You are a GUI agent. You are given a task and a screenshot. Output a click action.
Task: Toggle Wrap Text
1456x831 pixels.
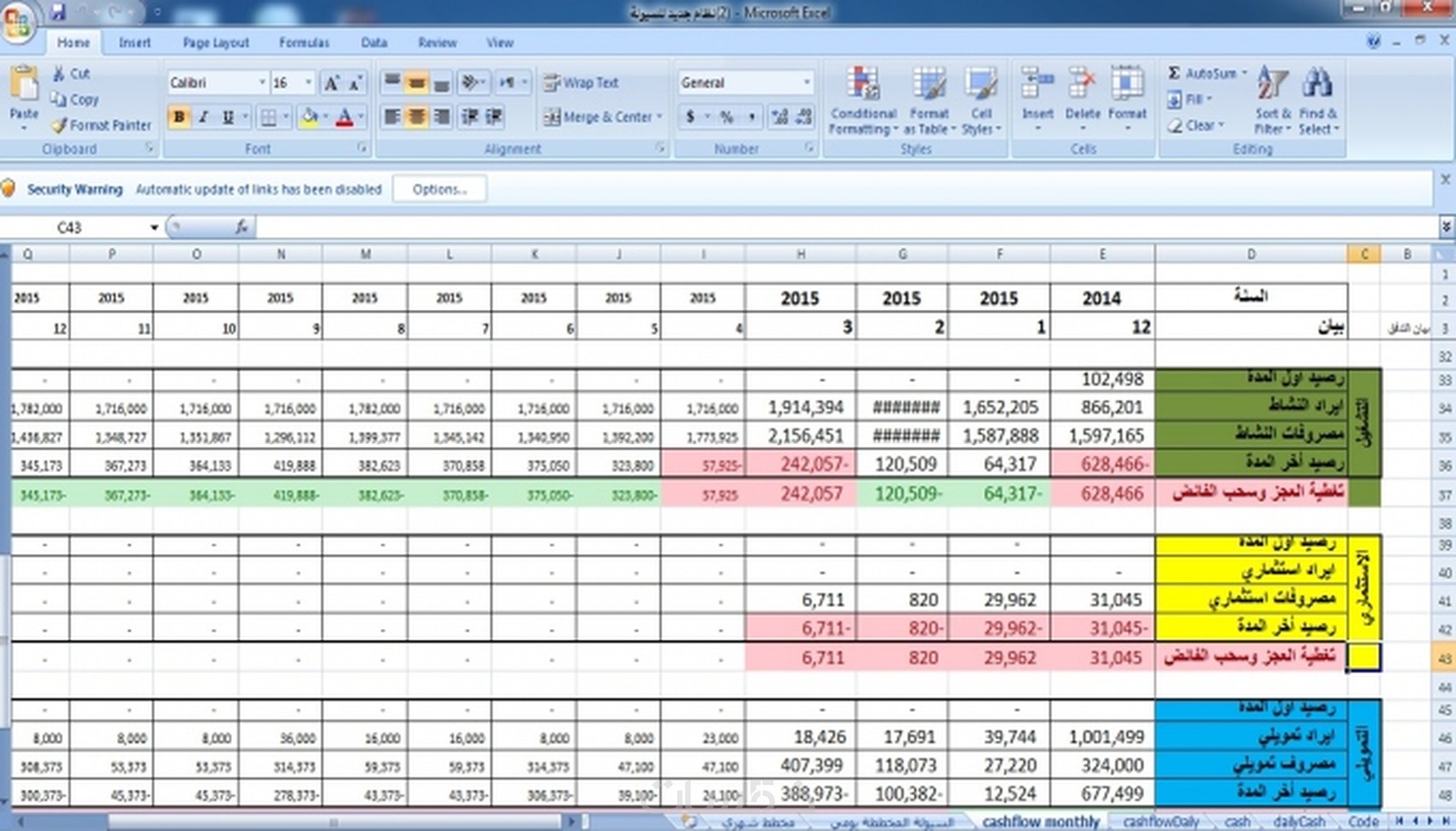(582, 83)
